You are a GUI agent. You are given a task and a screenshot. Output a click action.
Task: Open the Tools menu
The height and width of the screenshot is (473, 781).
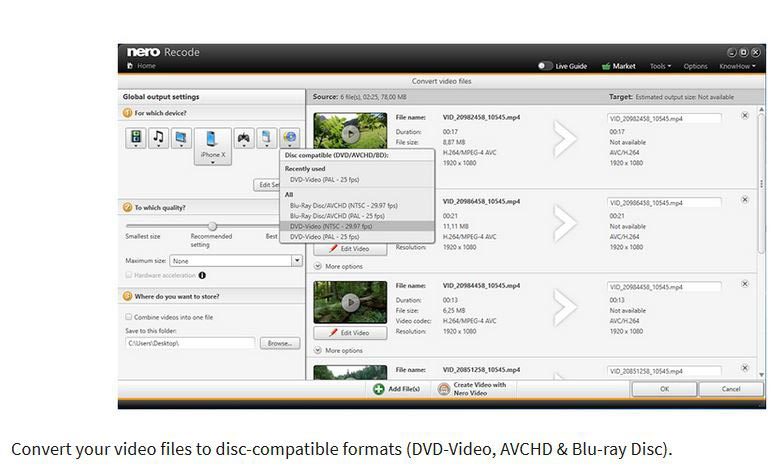click(x=660, y=66)
